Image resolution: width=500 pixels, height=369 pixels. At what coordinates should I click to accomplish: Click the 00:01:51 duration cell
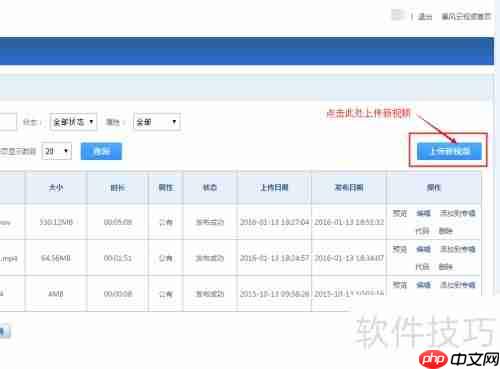click(x=118, y=258)
